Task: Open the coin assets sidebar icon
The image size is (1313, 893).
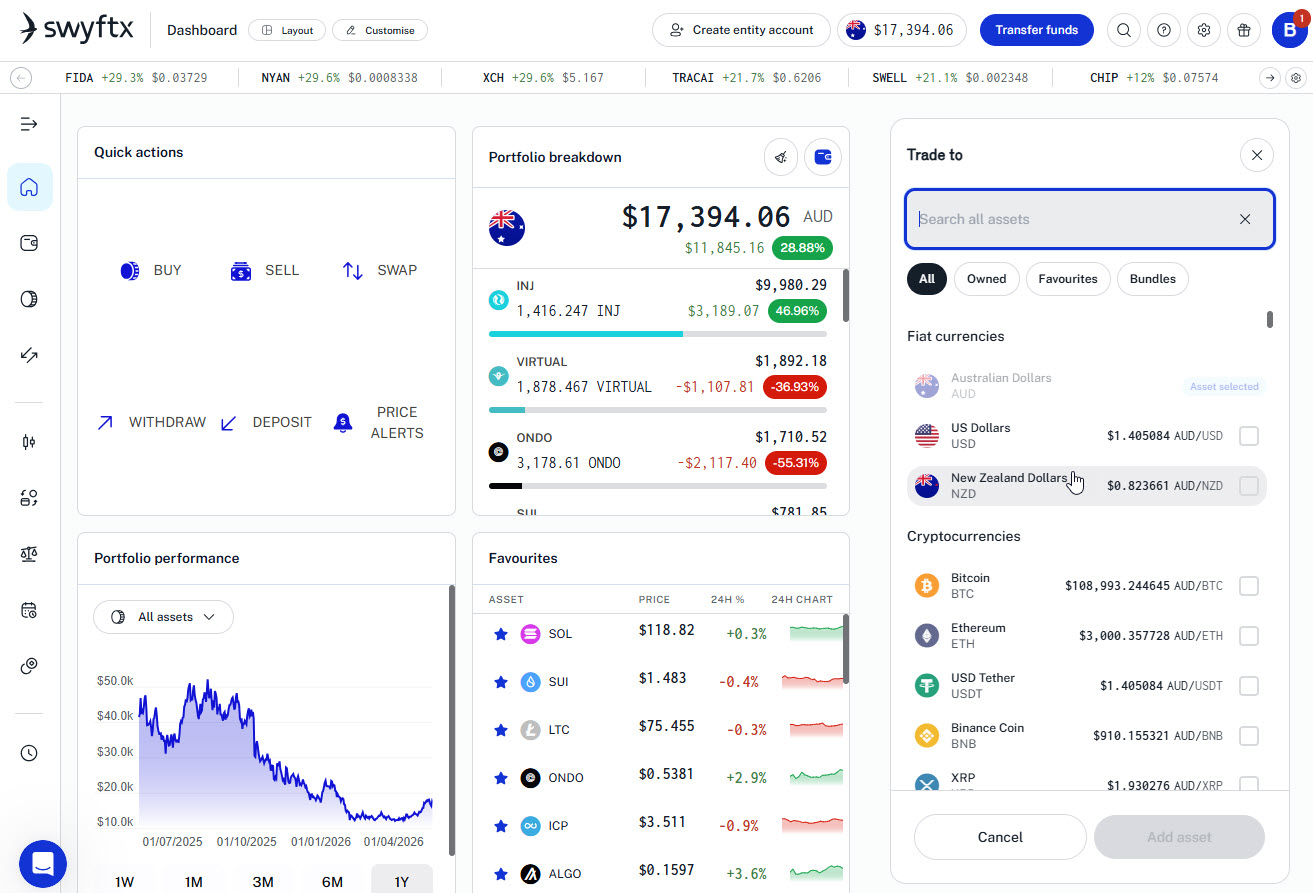Action: click(x=29, y=299)
